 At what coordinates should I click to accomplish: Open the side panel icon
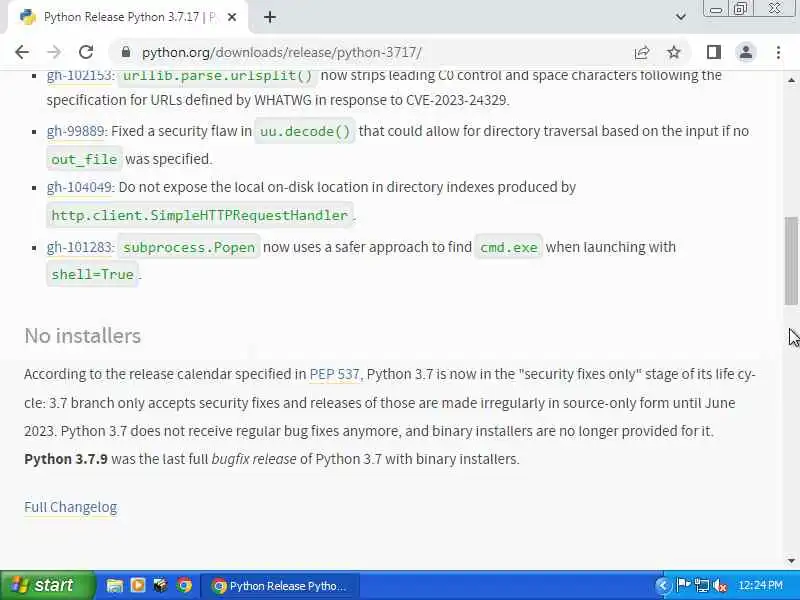713,52
